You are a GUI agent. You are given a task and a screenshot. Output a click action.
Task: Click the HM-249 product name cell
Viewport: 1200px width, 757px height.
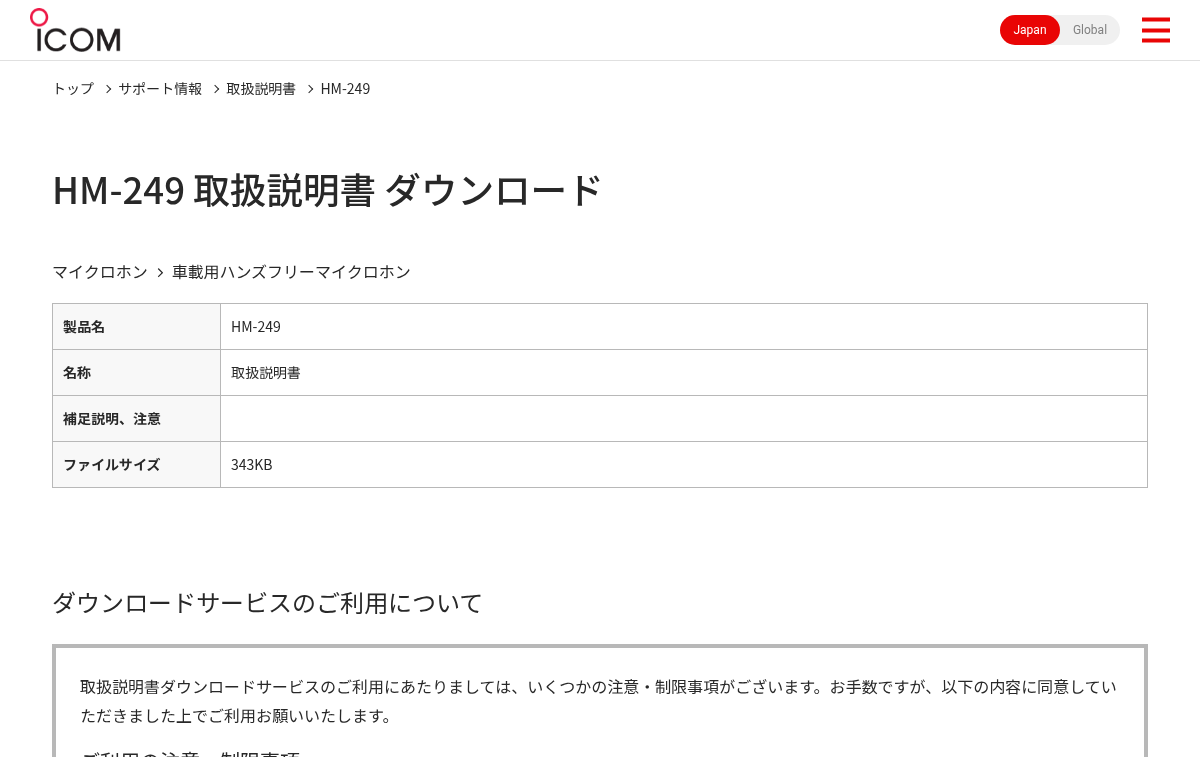684,327
